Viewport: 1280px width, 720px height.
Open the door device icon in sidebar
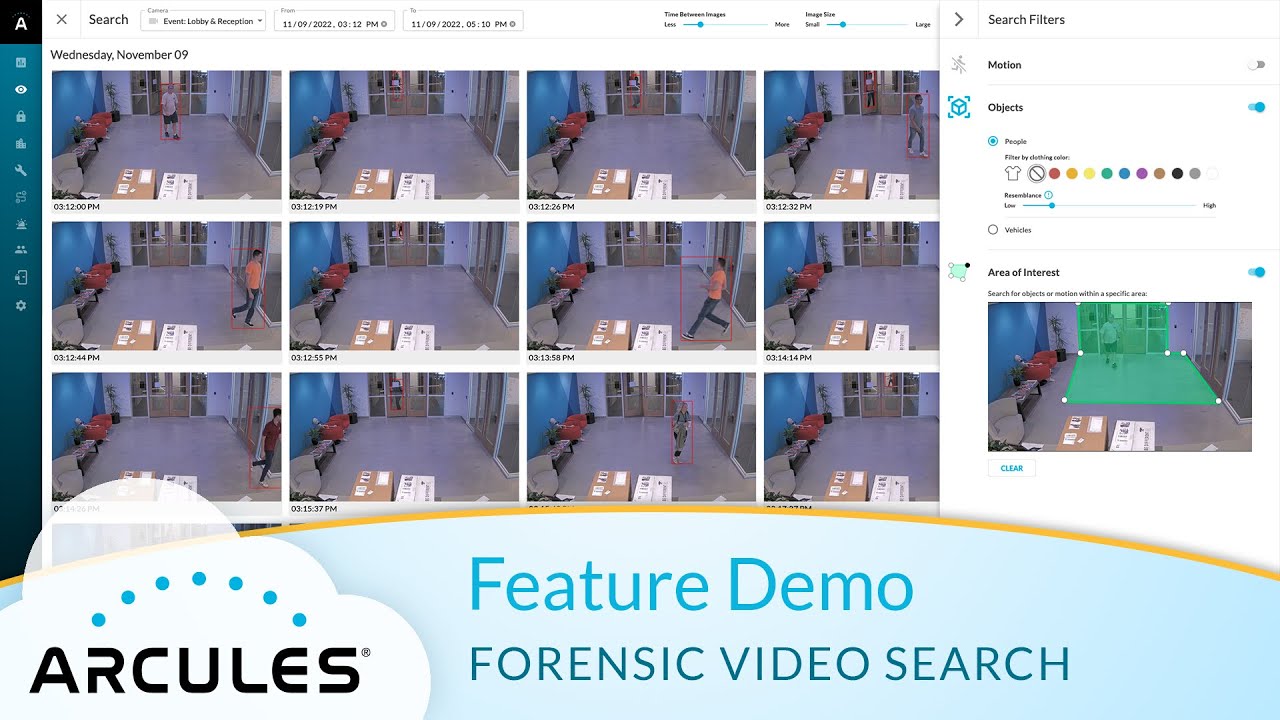click(21, 277)
